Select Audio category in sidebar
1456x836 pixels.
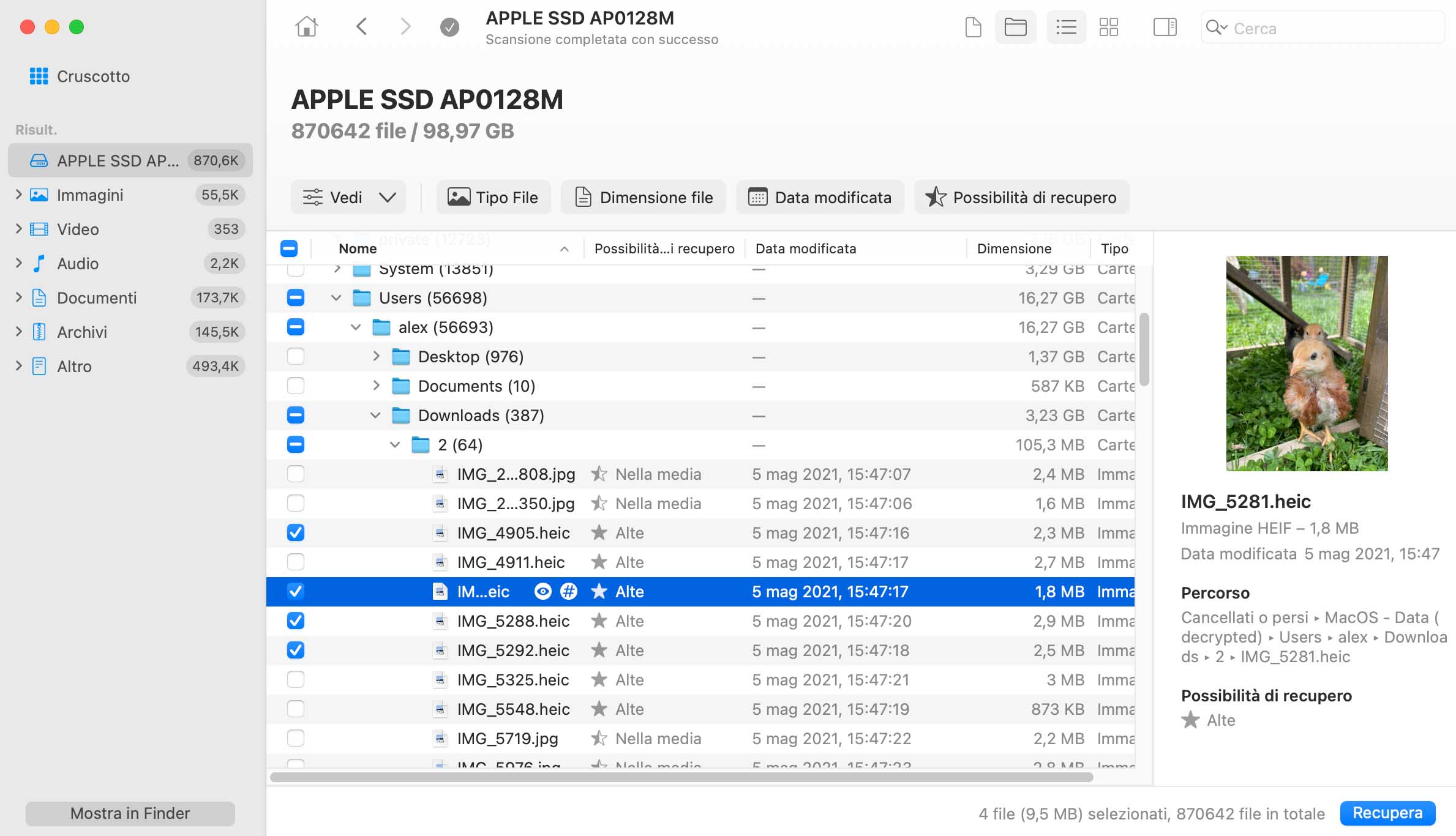(x=130, y=264)
